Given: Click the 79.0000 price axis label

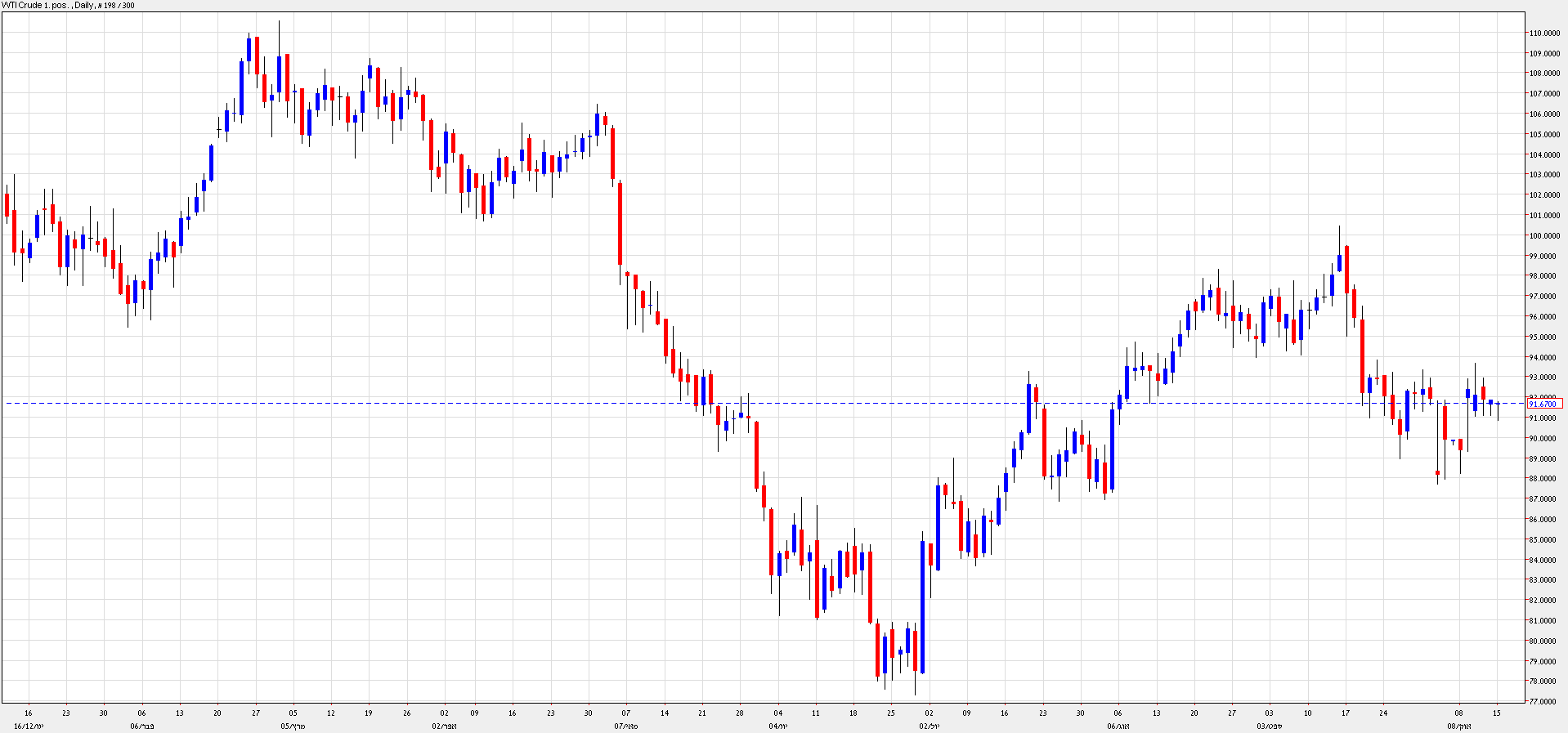Looking at the screenshot, I should click(x=1544, y=662).
